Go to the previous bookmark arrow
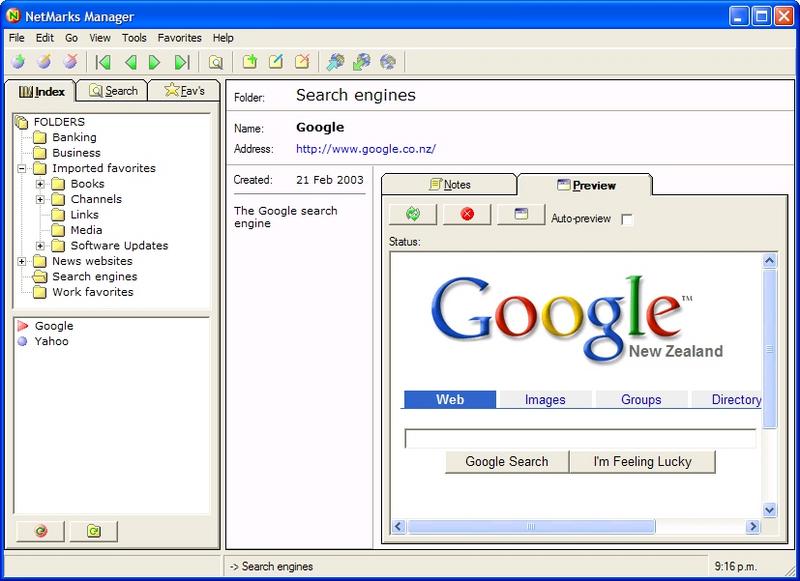This screenshot has height=581, width=800. coord(130,62)
